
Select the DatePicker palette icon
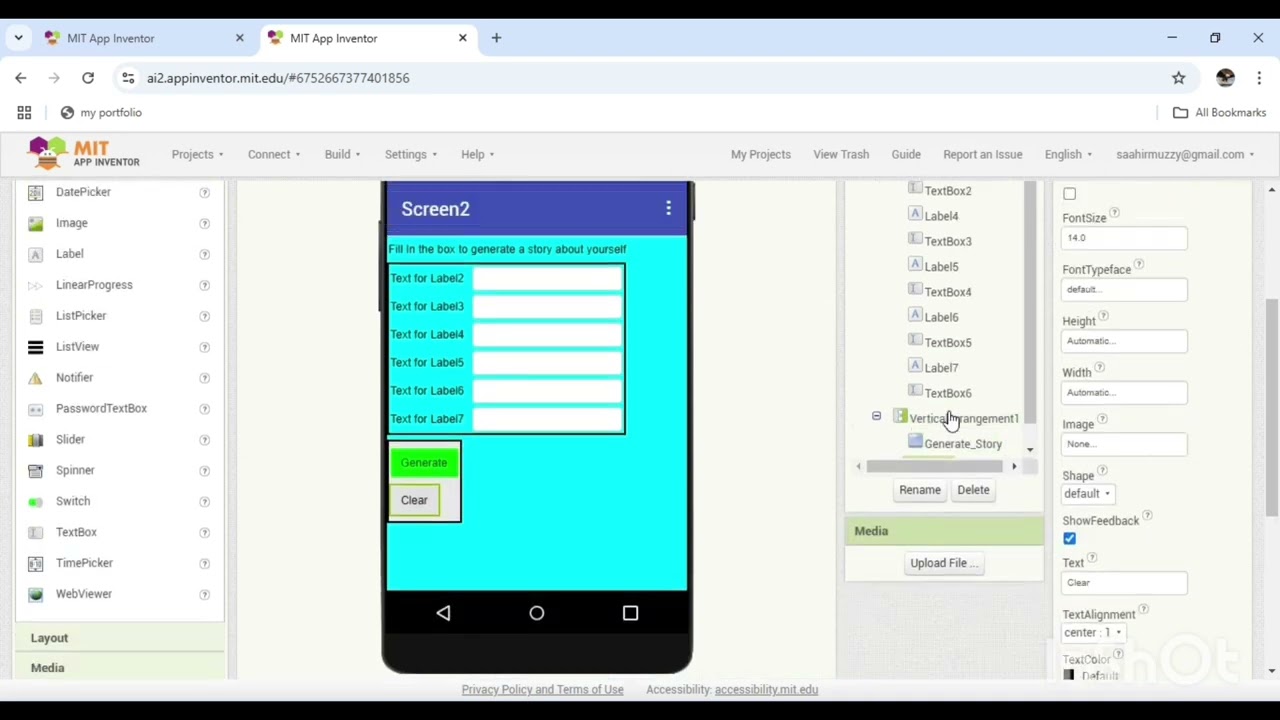pos(36,192)
